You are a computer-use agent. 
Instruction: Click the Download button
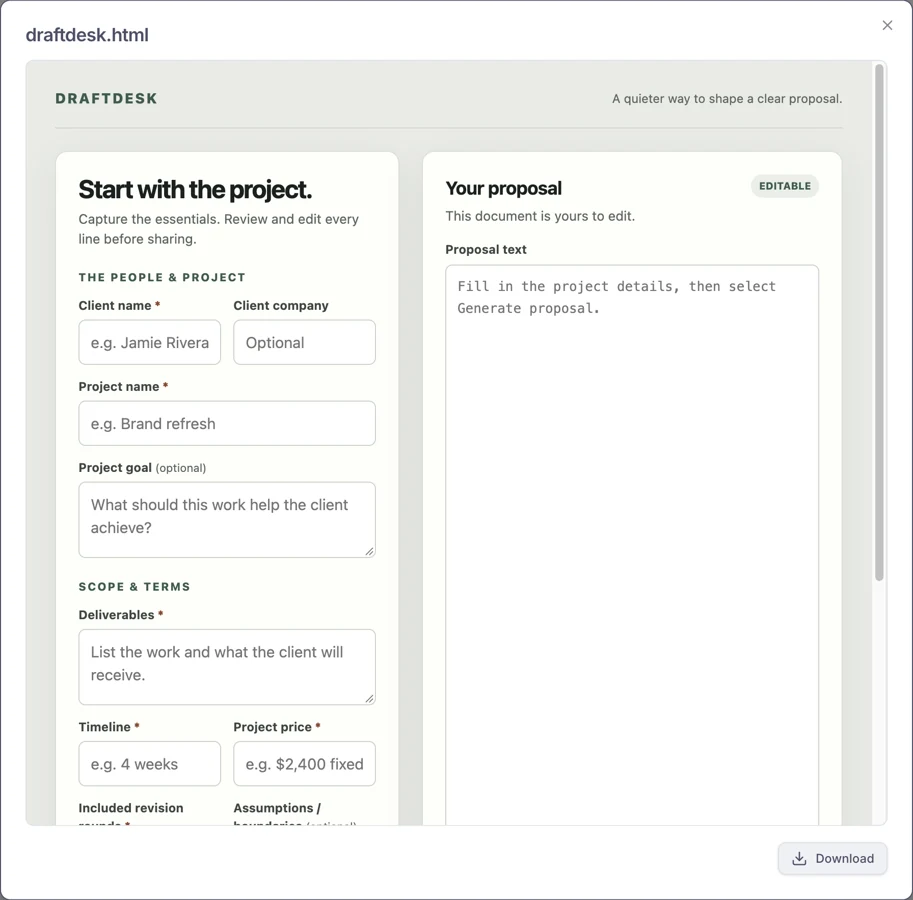833,858
